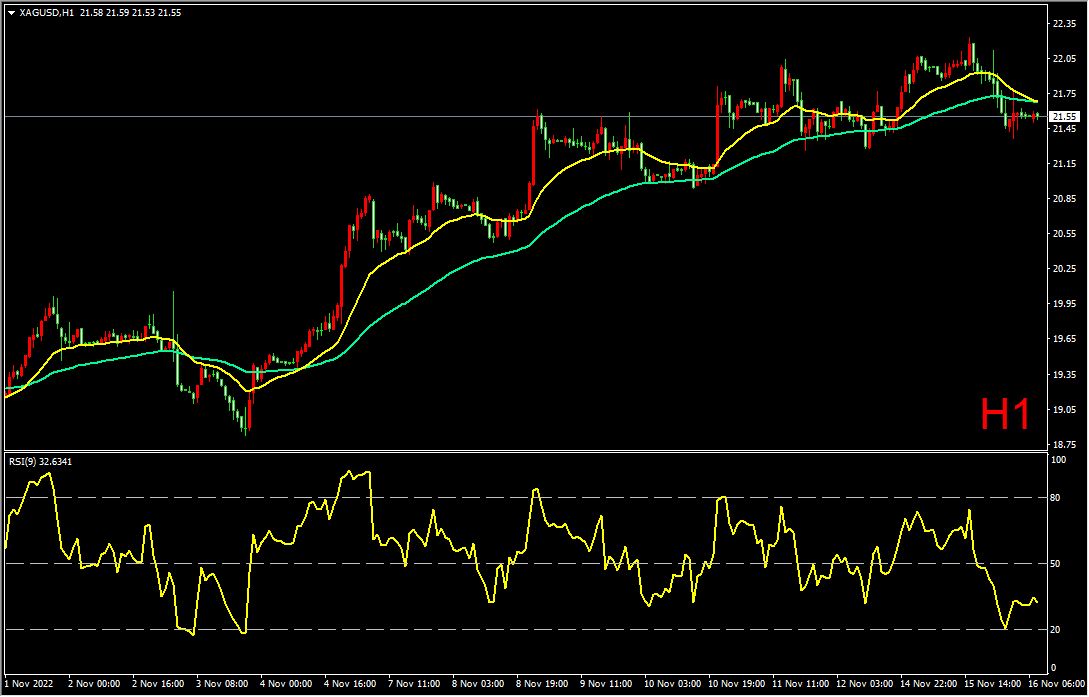Click the 20.55 price axis label
This screenshot has height=697, width=1089.
click(1065, 234)
